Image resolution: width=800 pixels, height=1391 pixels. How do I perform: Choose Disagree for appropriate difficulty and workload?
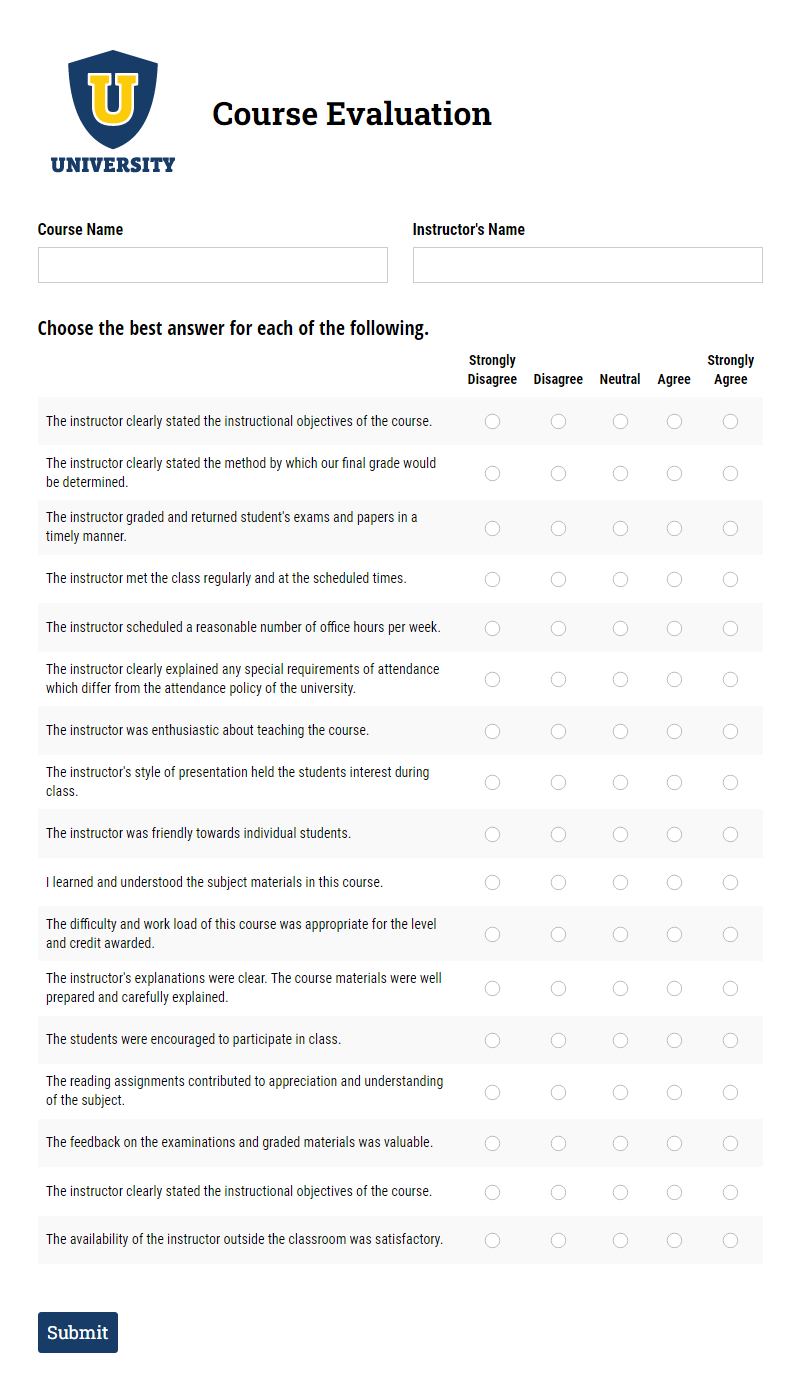coord(558,934)
